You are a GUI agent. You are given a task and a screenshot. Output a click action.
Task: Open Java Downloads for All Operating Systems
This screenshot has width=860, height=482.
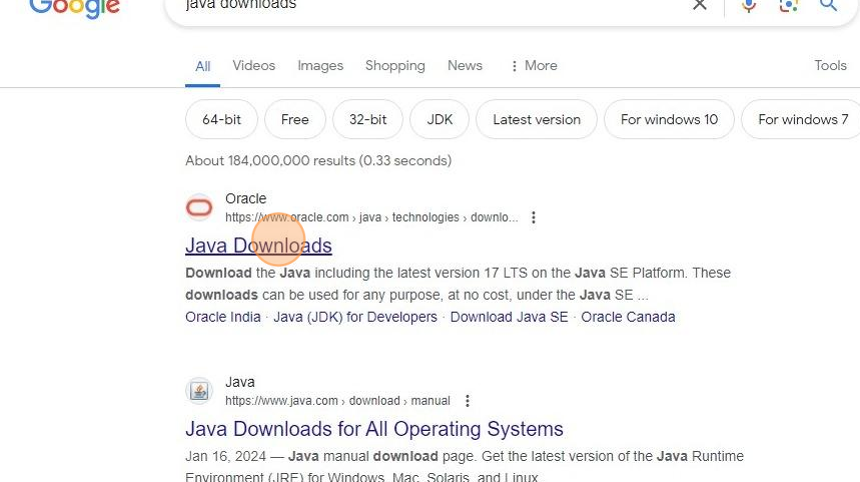coord(374,429)
